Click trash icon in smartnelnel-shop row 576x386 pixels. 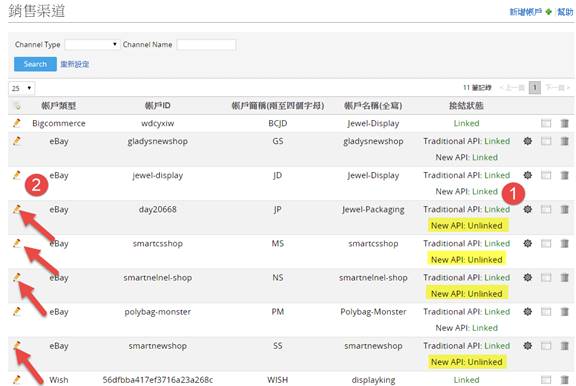(x=565, y=277)
